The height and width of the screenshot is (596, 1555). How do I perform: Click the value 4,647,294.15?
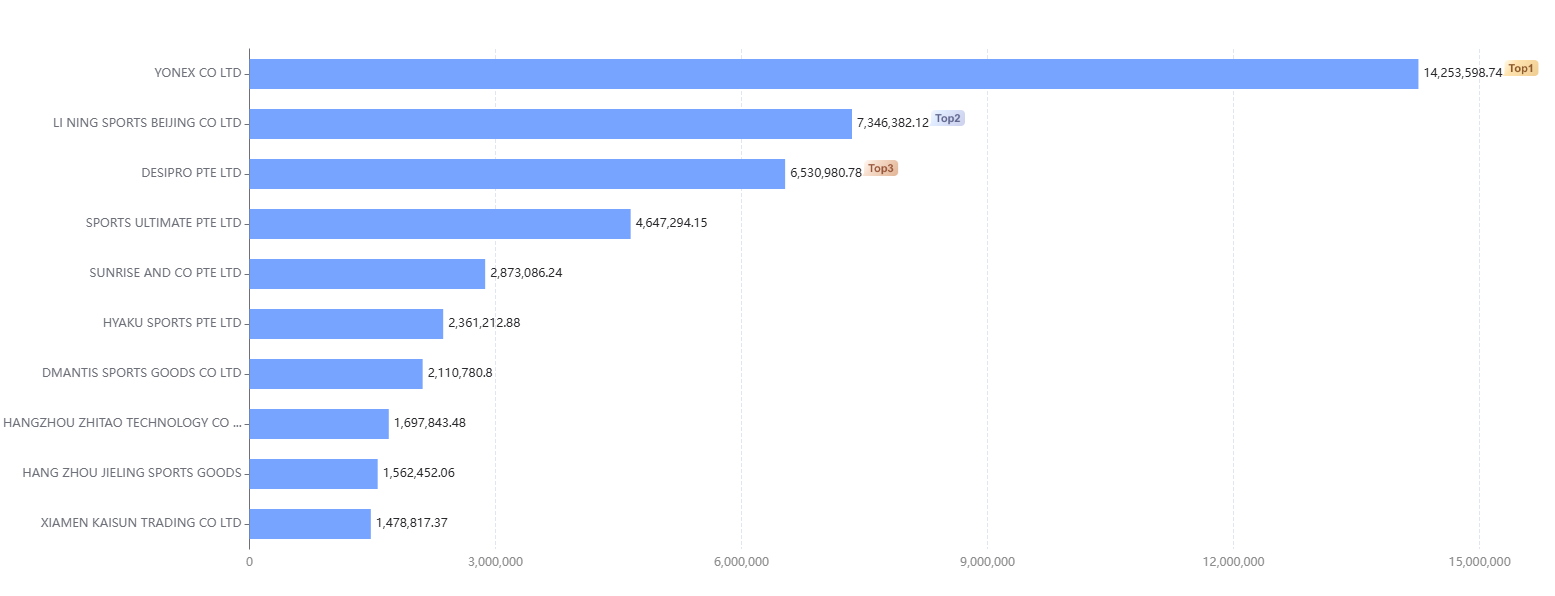click(672, 223)
